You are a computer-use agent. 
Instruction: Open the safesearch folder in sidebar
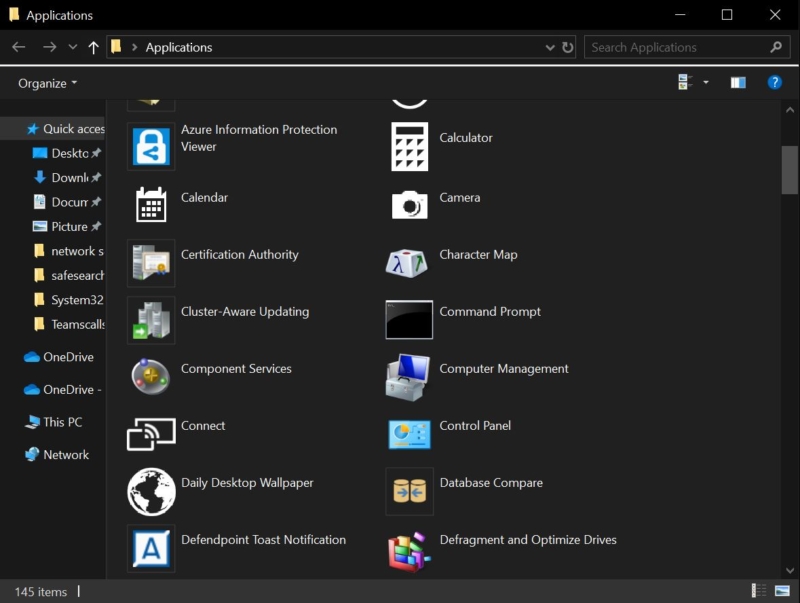tap(68, 275)
